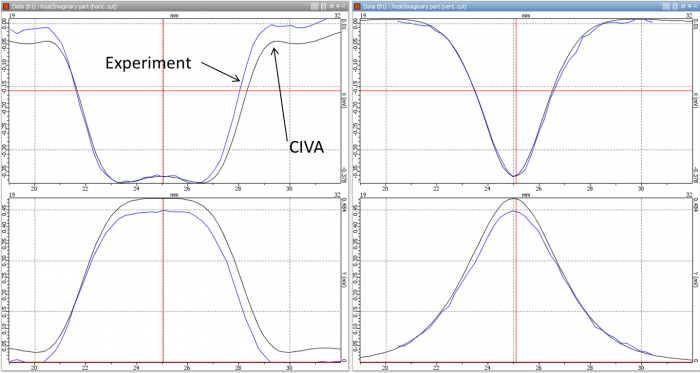
Task: Undock the horiz. cut window
Action: (331, 6)
